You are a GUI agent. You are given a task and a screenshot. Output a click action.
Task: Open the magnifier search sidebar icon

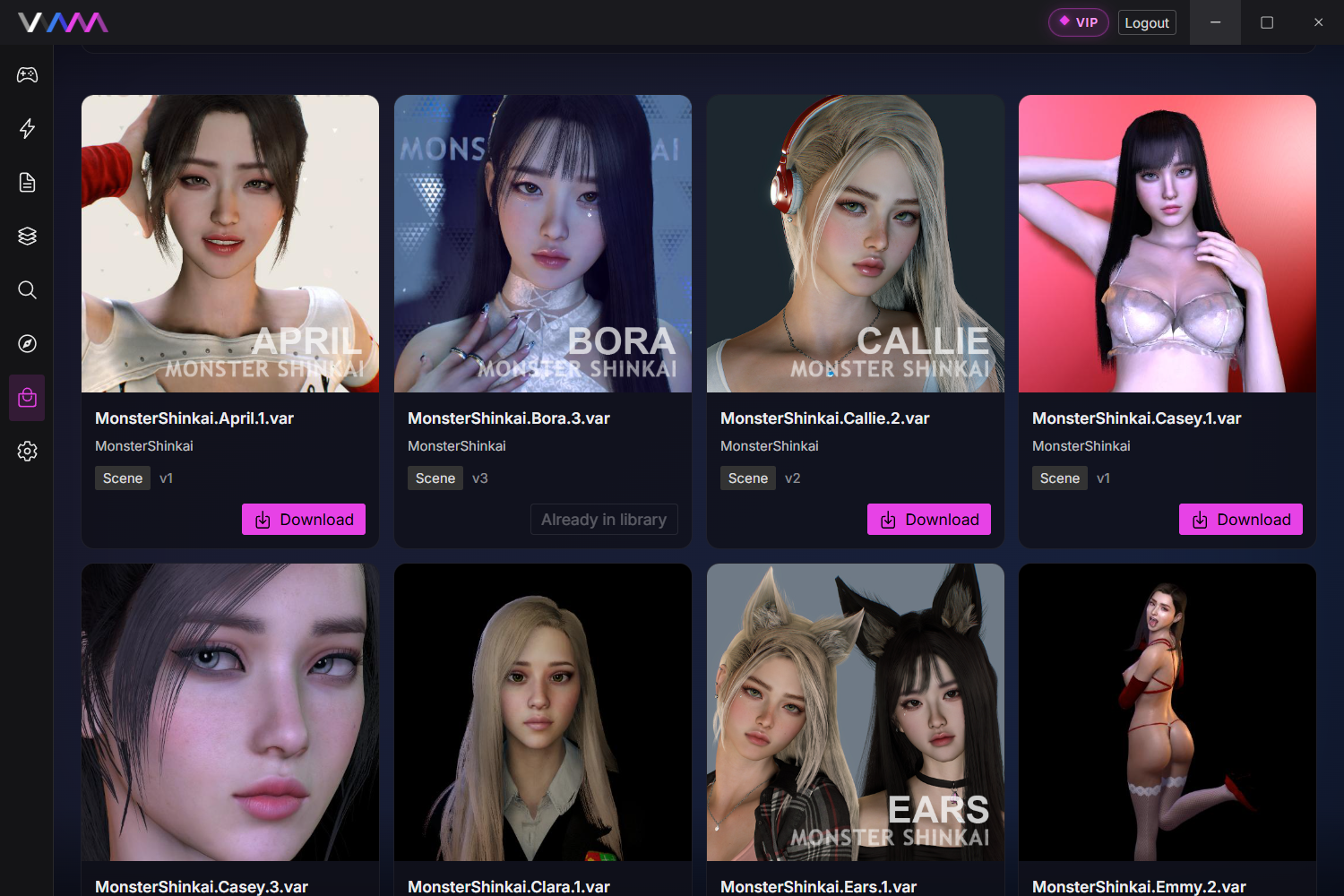27,290
